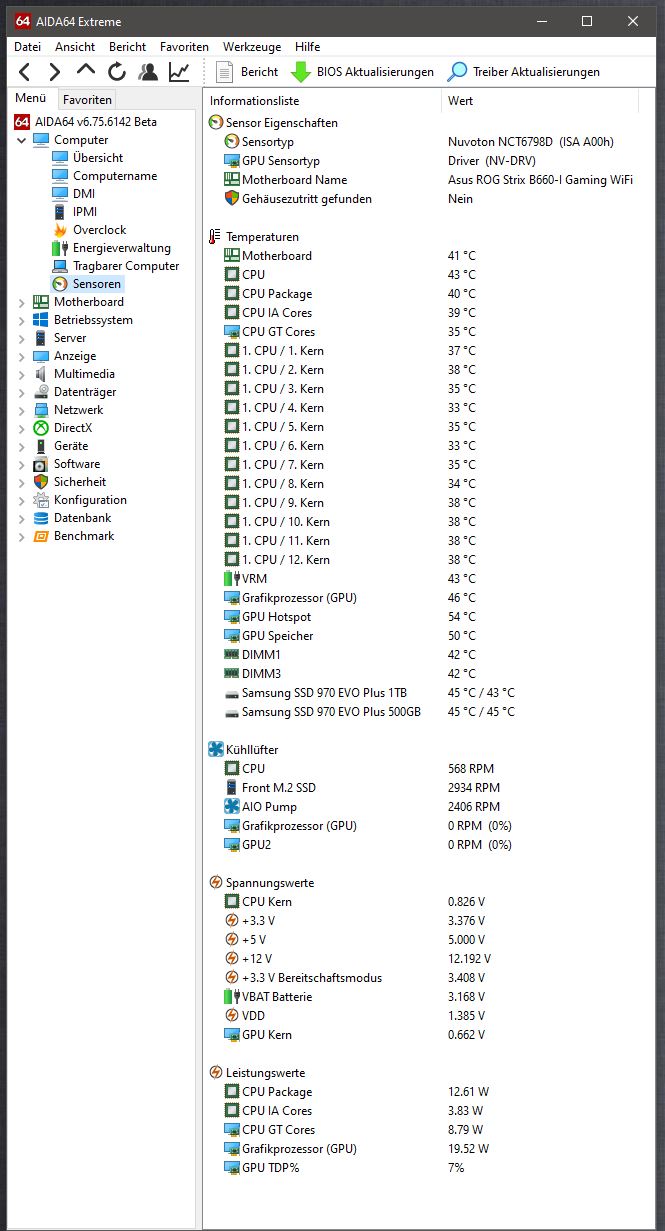Open the Bericht menu

click(128, 47)
